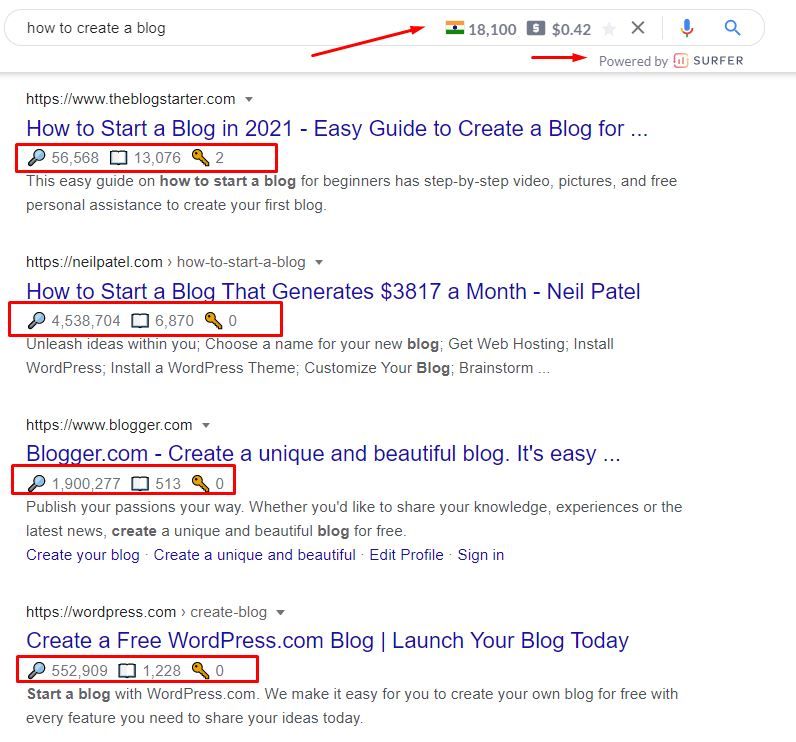Viewport: 796px width, 742px height.
Task: Click the traffic value 56,568
Action: tap(75, 158)
